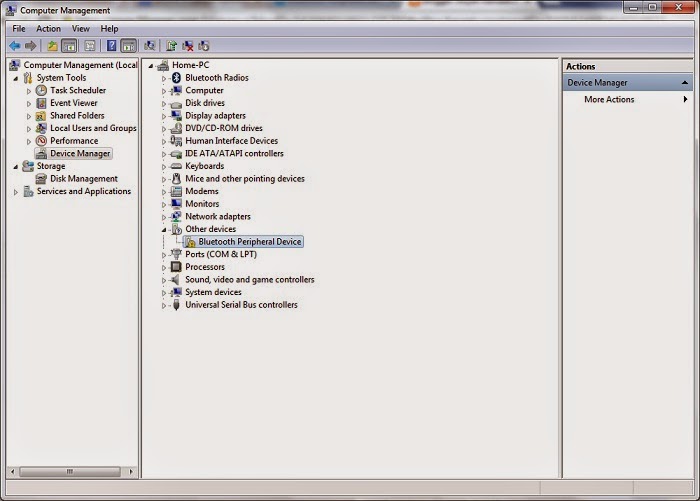Click the Forward arrow toolbar icon
Screen dimensions: 700x501
point(30,46)
